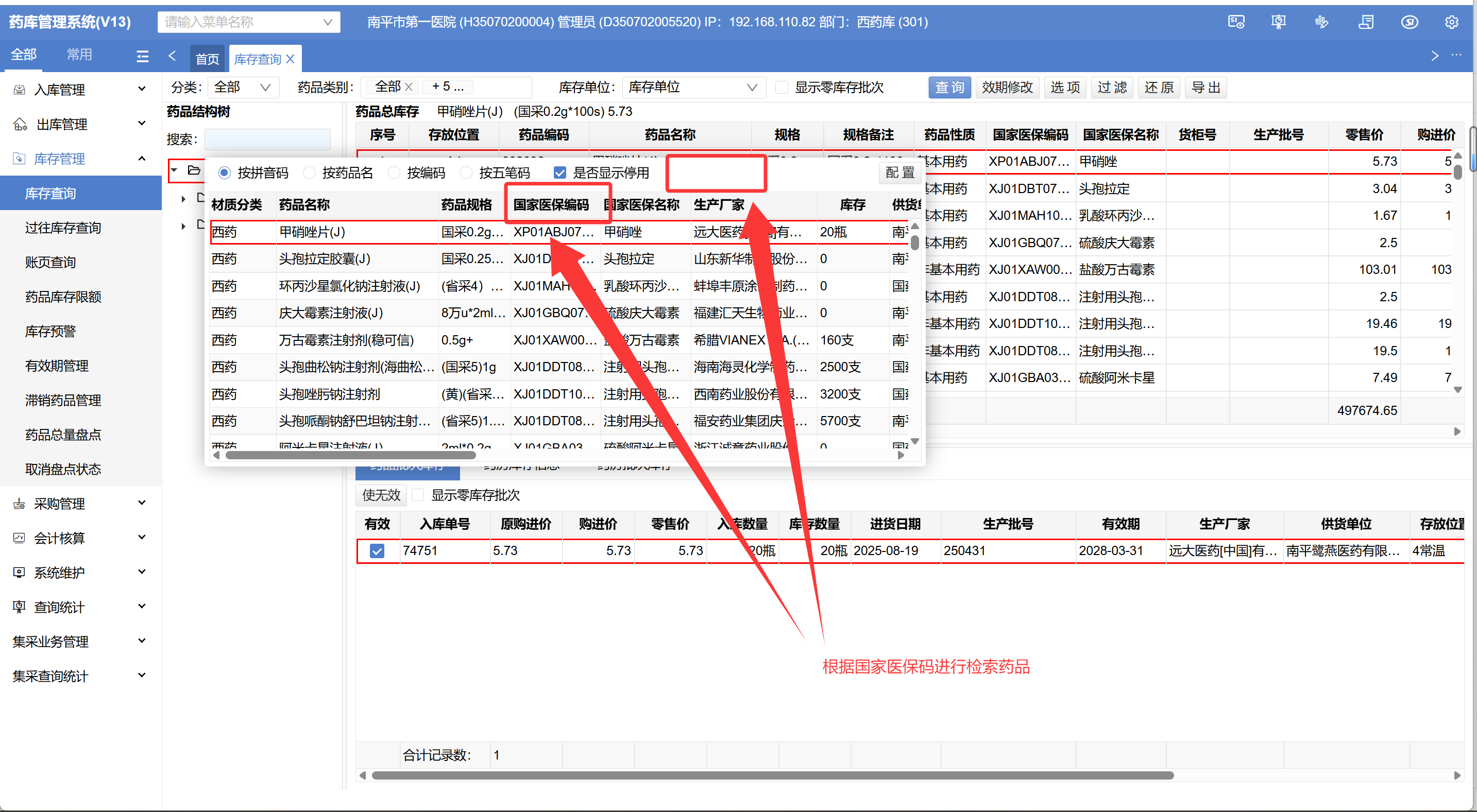Open the receipt document icon in header
Image resolution: width=1477 pixels, height=812 pixels.
coord(1366,22)
